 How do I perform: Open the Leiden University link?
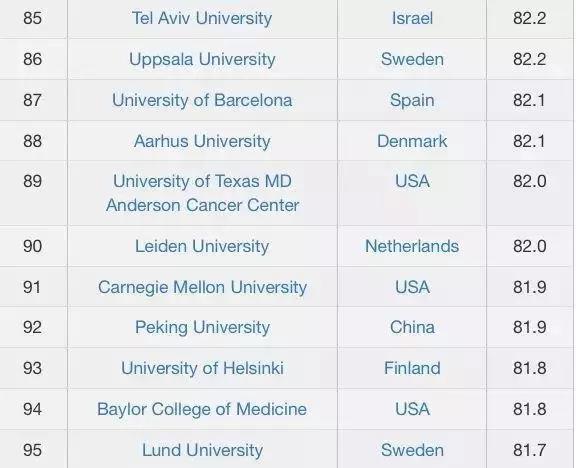(x=202, y=246)
